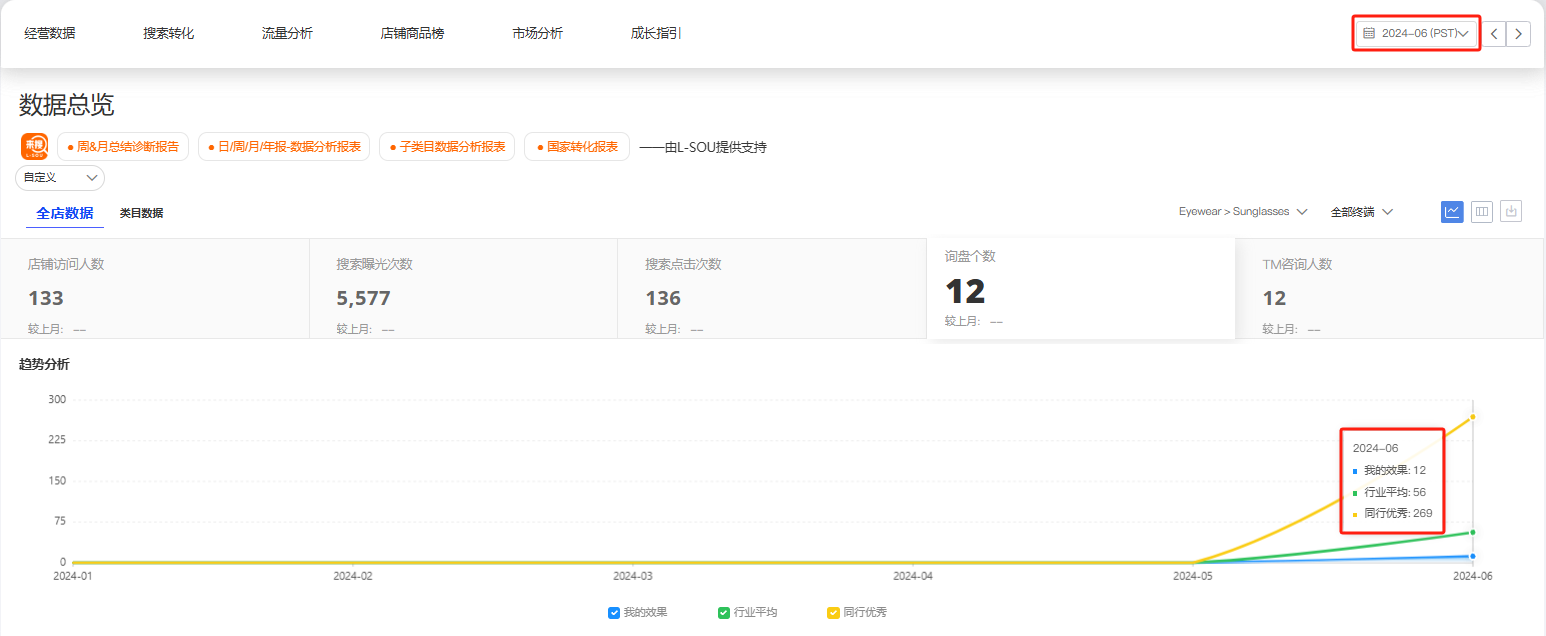Open 搜索转化 in top navigation

coord(168,33)
